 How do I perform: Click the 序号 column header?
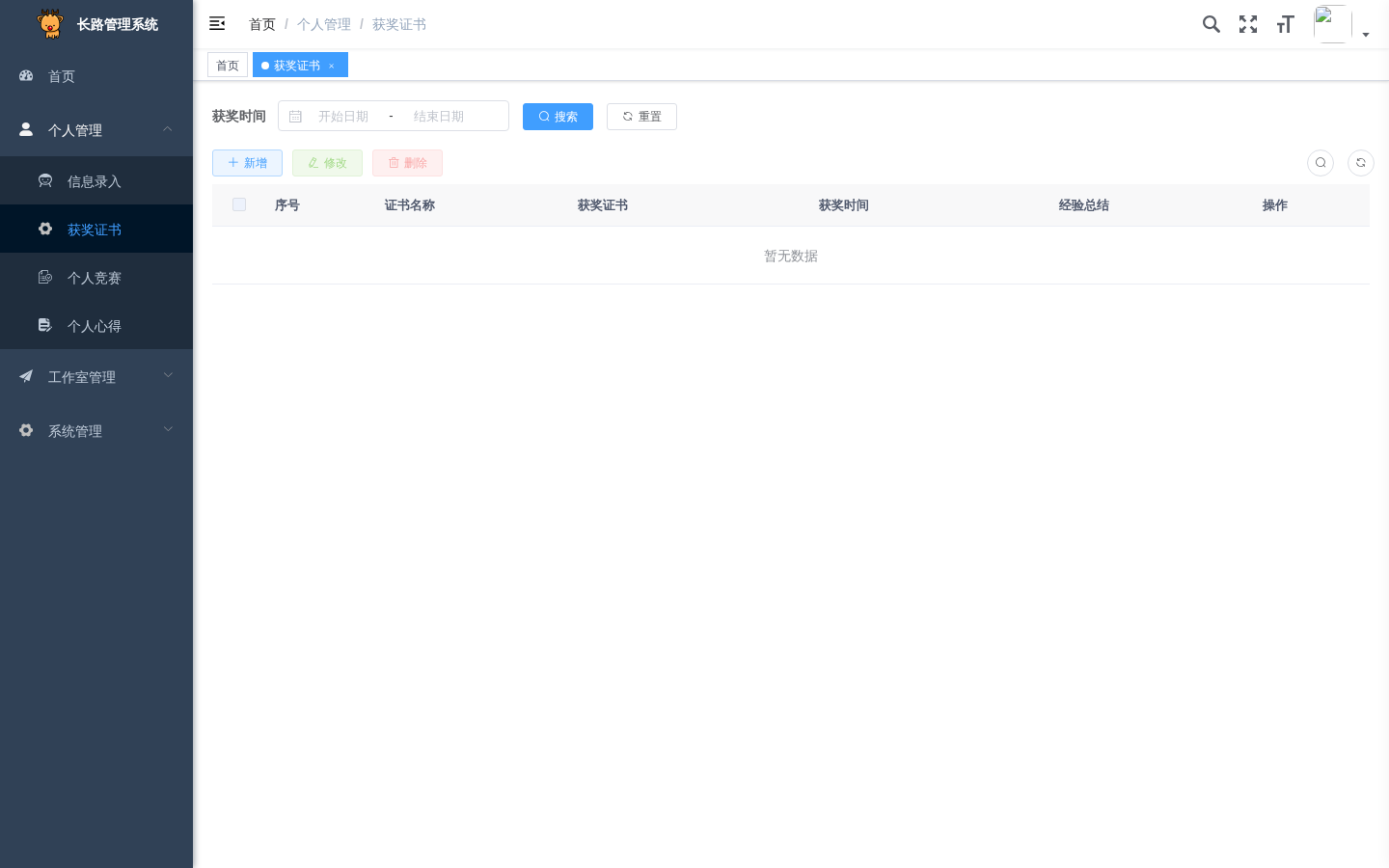tap(287, 205)
